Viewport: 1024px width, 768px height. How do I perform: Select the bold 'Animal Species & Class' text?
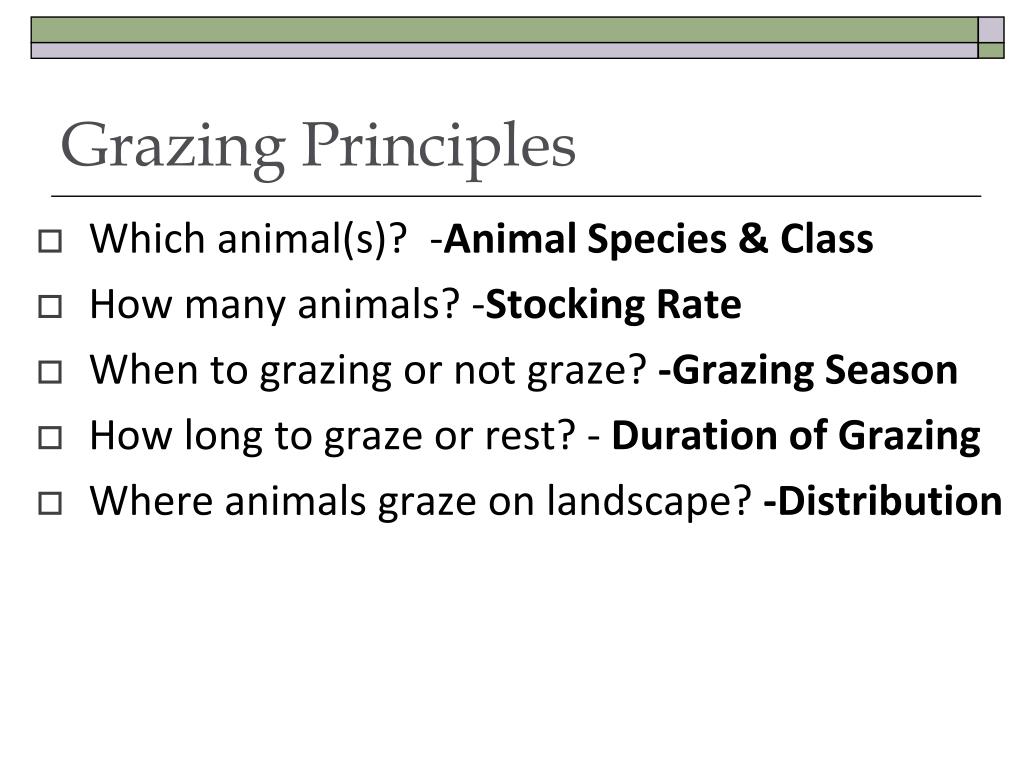tap(658, 239)
